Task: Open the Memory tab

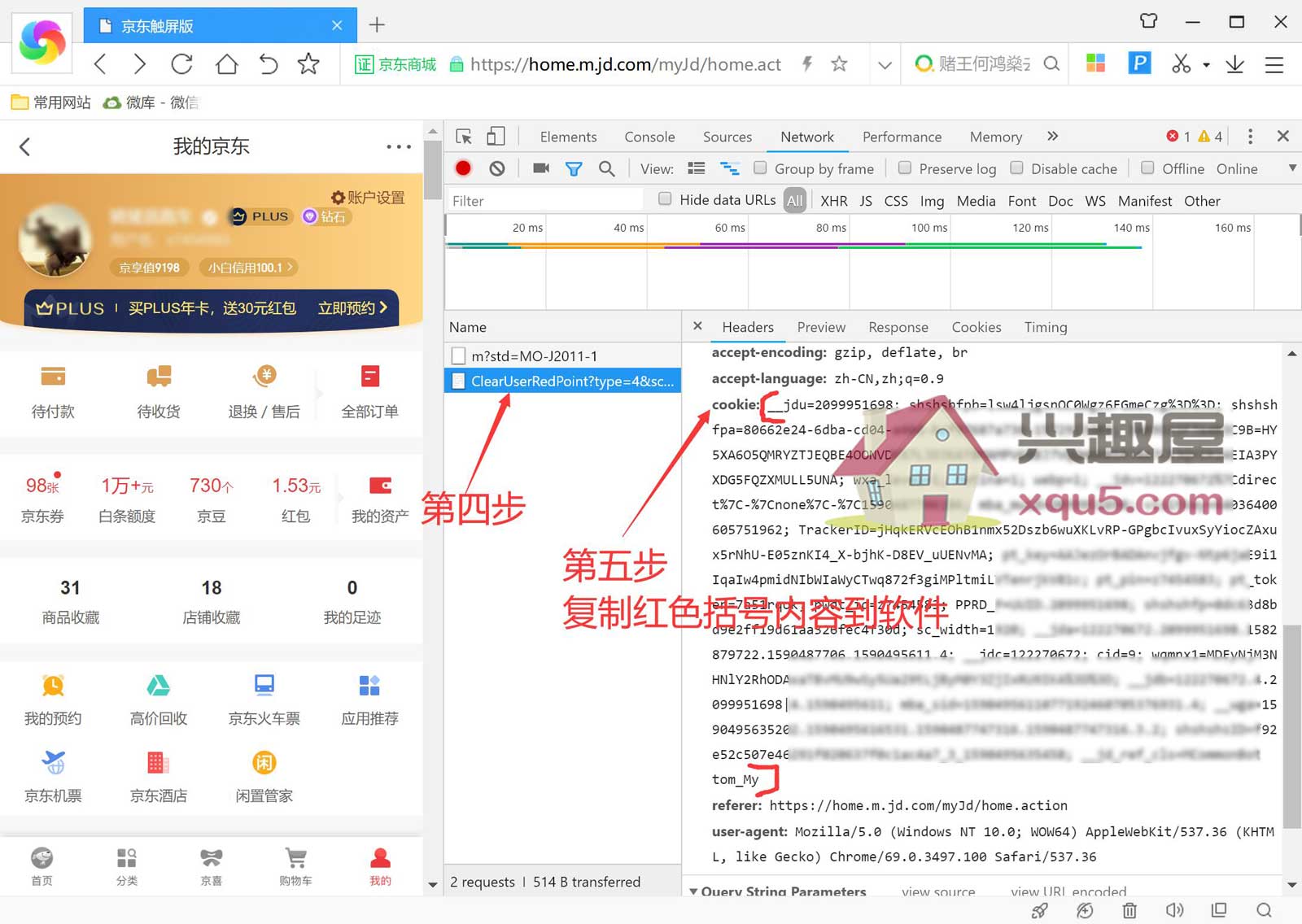Action: (995, 137)
